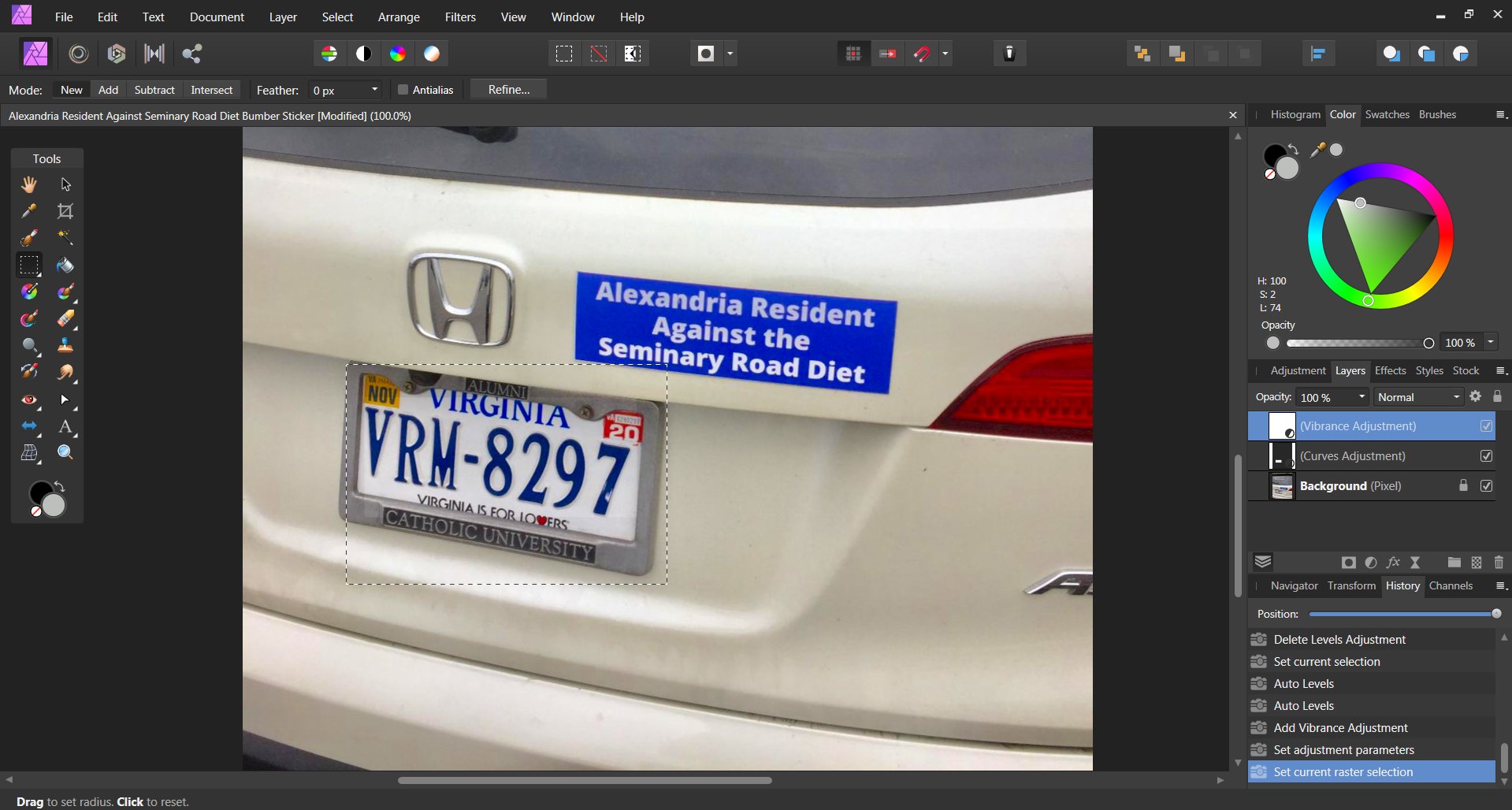Select the Crop tool
1512x810 pixels.
[x=65, y=211]
